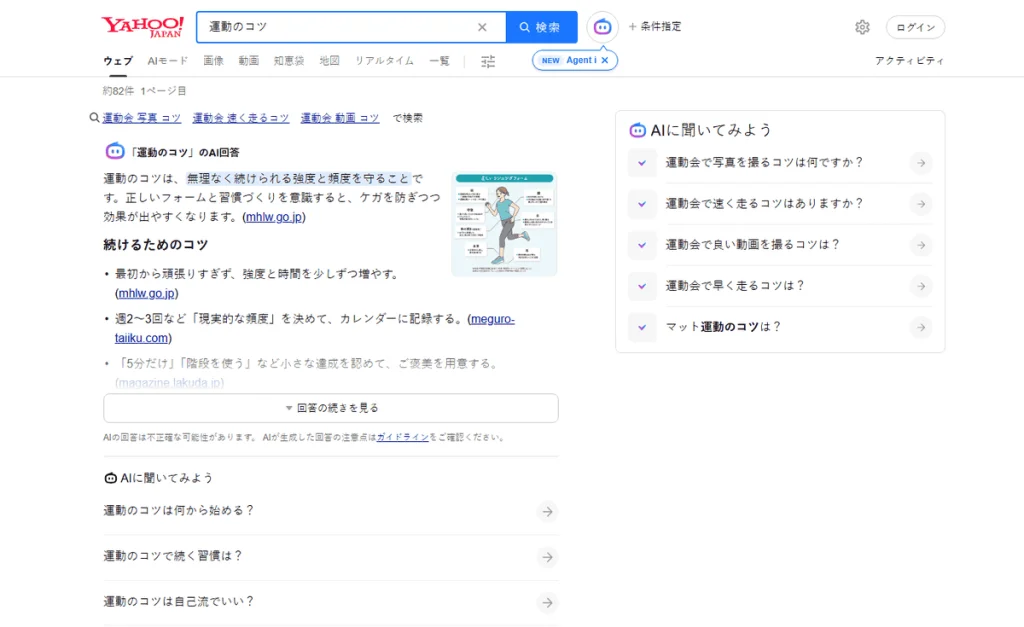
Task: Open the mhlw.go.jp link in first paragraph
Action: tap(274, 216)
